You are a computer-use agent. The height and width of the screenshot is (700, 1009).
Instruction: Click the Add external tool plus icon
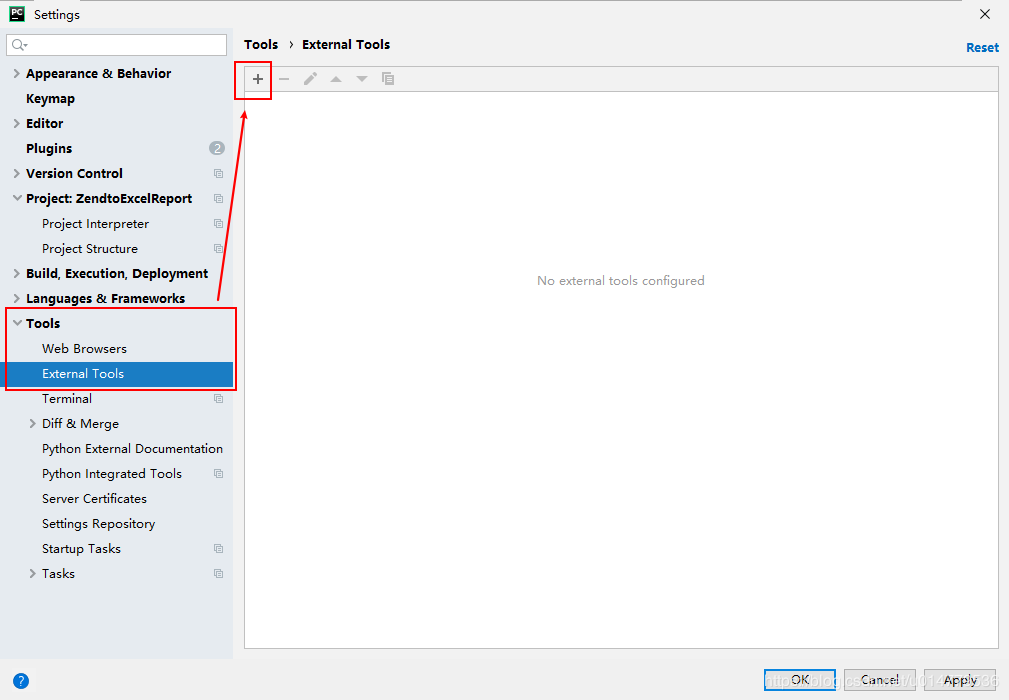[257, 79]
